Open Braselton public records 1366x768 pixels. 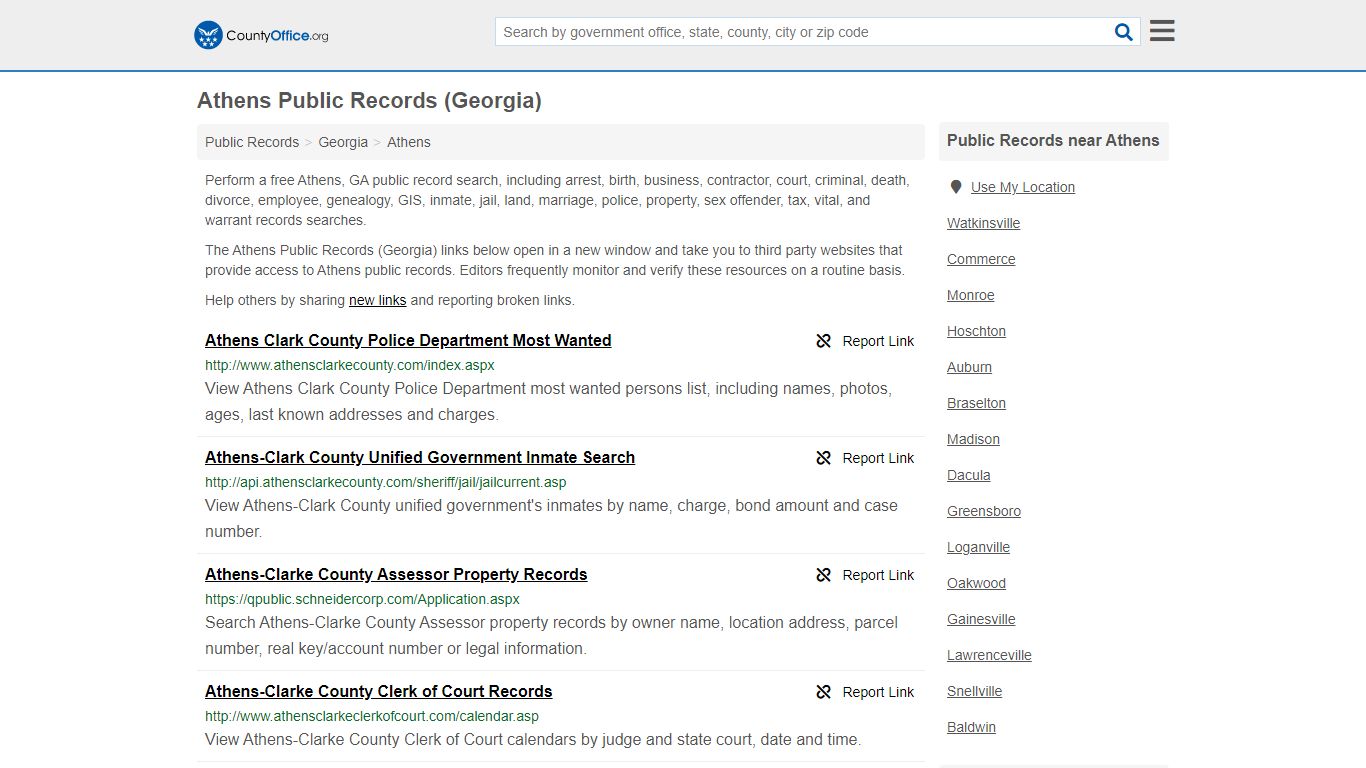[976, 403]
